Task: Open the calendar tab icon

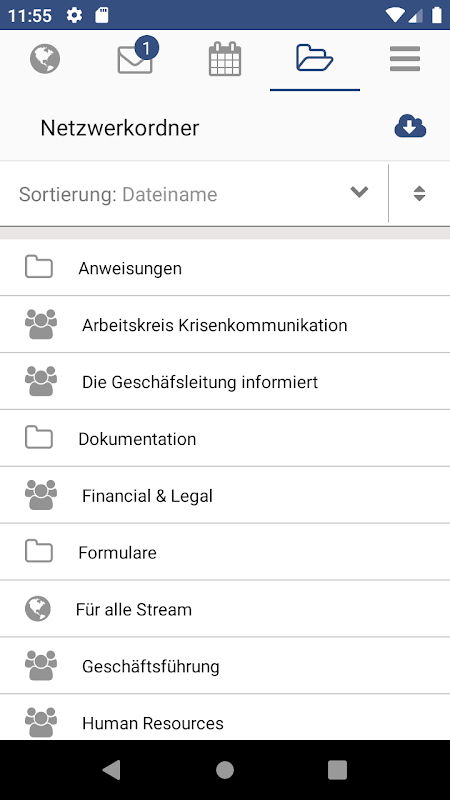Action: point(225,59)
